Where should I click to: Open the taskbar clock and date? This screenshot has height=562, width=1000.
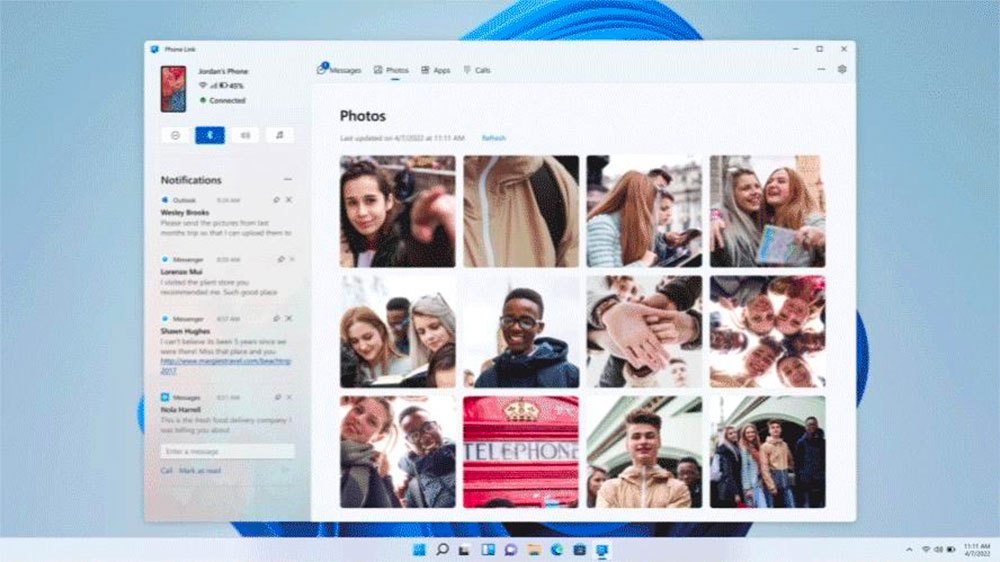pos(977,550)
